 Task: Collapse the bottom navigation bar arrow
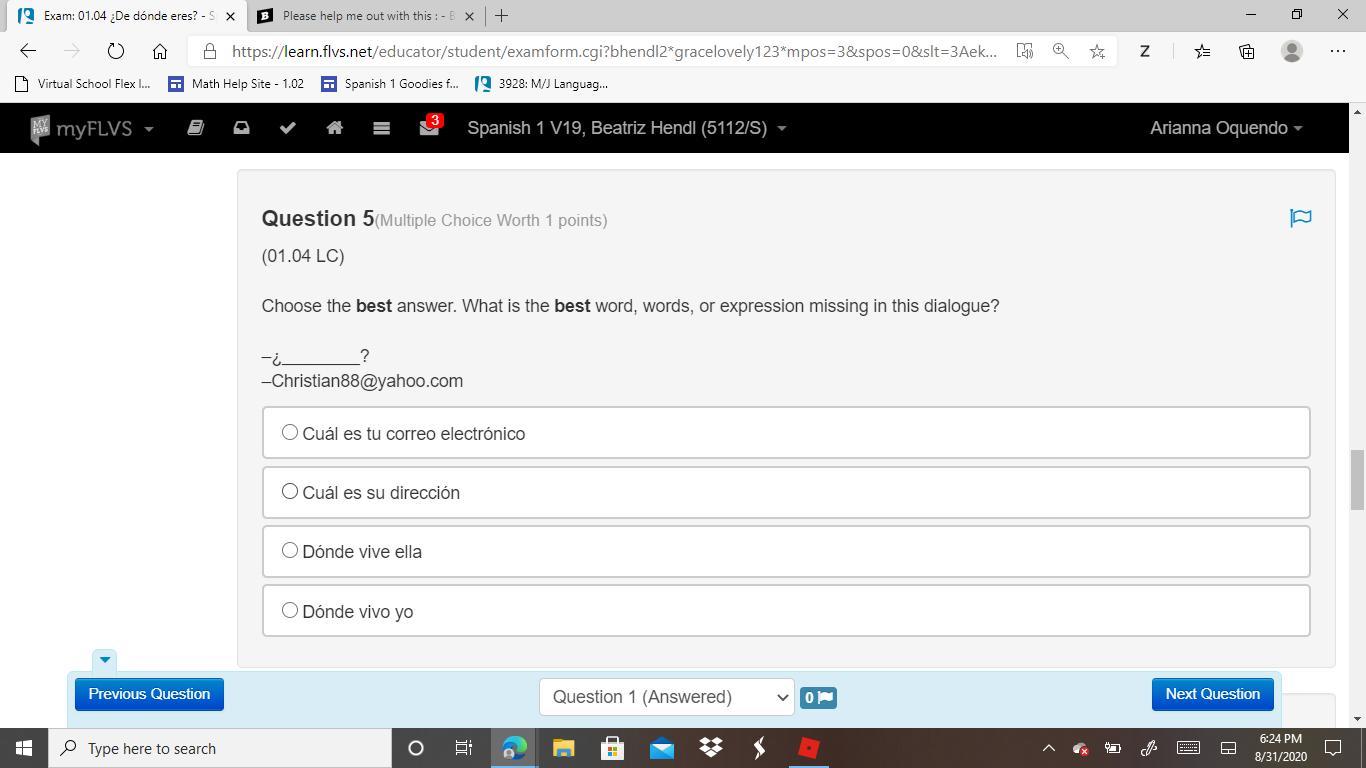click(x=105, y=660)
